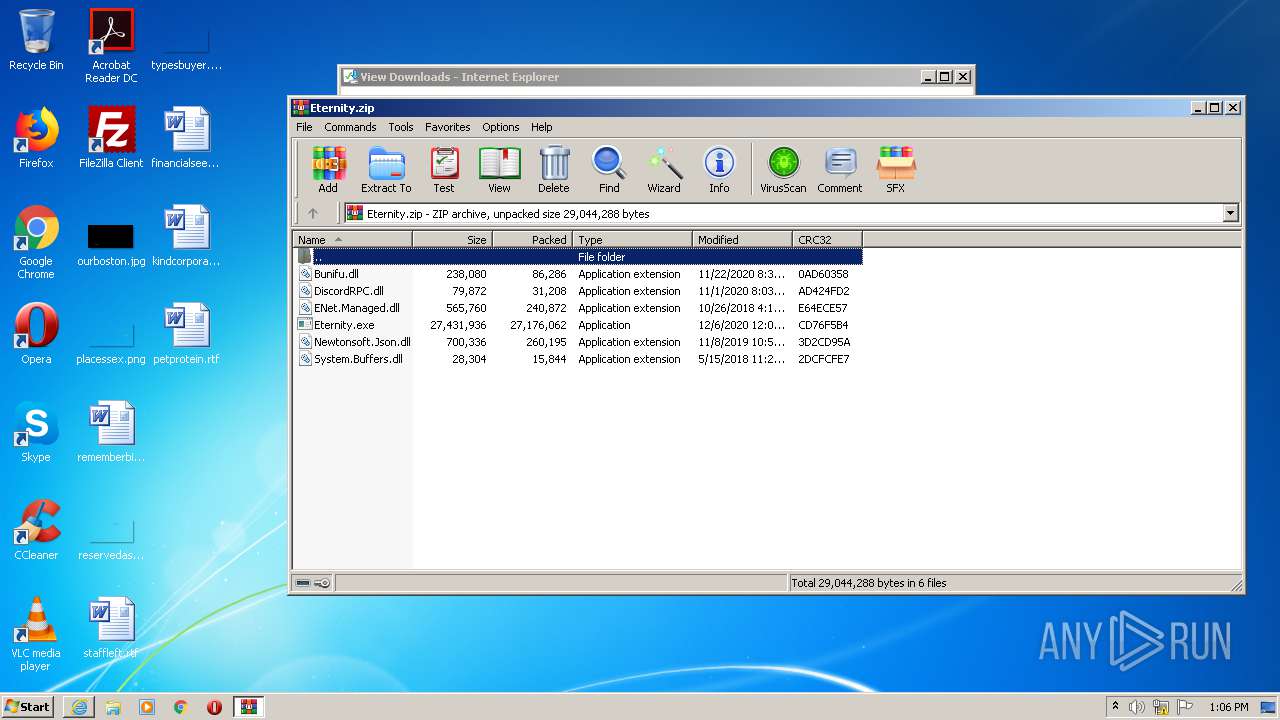
Task: Select the Acrobat Reader DC desktop icon
Action: click(111, 46)
